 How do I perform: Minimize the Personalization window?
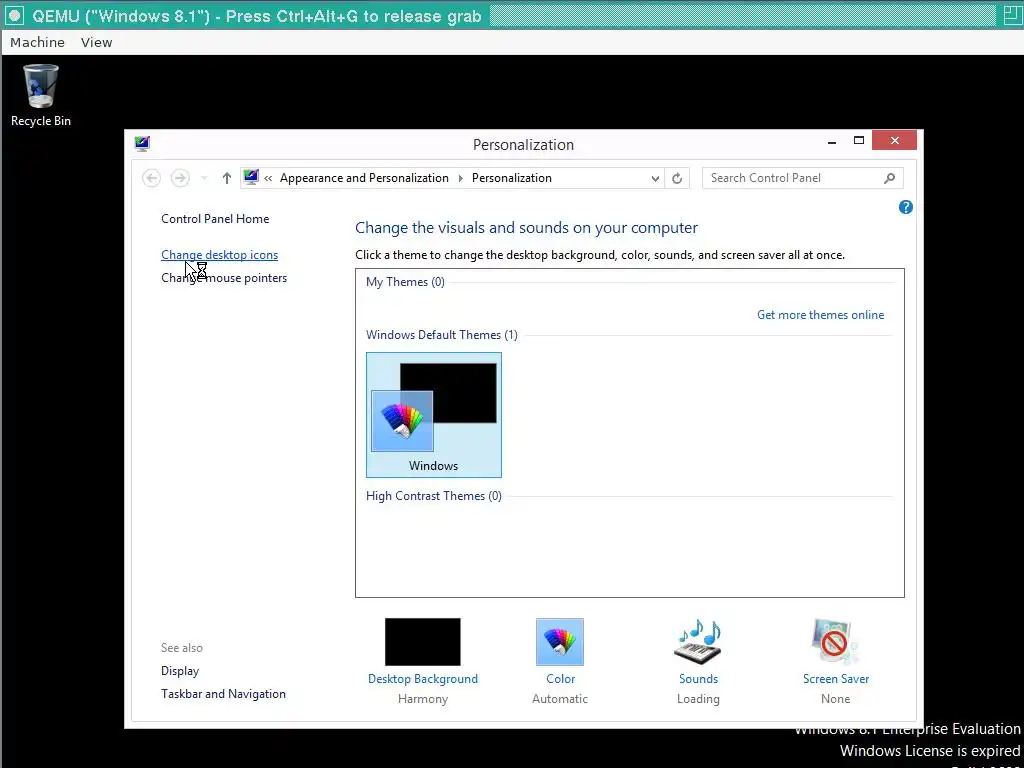832,141
